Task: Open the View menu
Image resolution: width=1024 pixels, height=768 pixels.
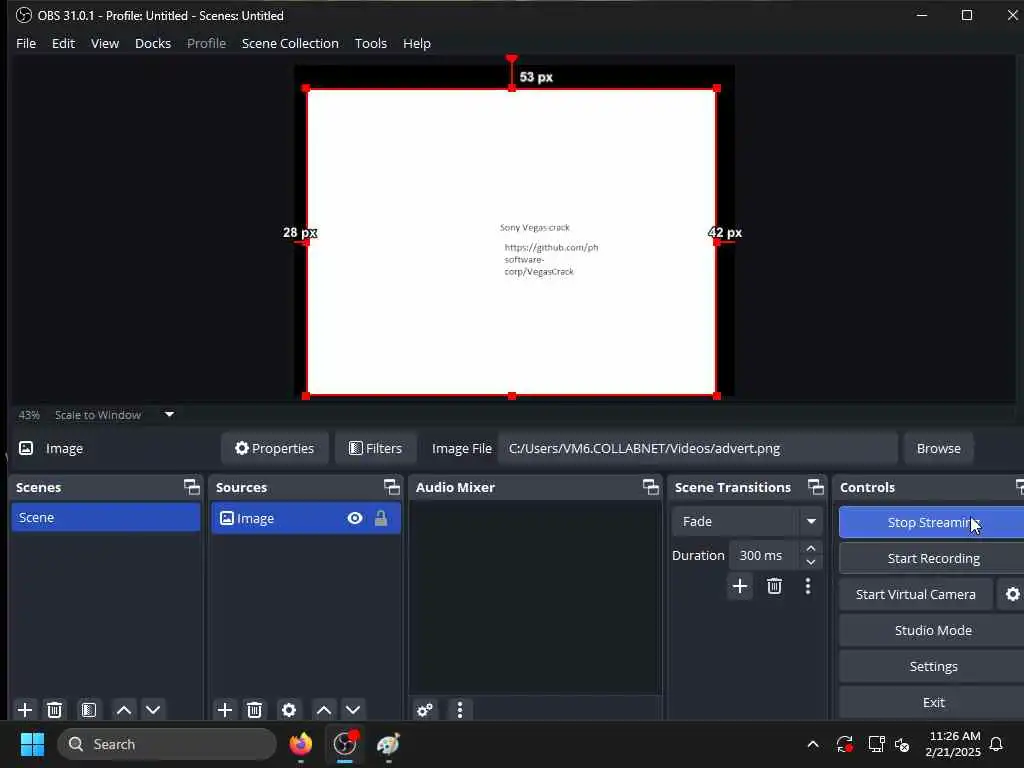Action: pyautogui.click(x=104, y=43)
